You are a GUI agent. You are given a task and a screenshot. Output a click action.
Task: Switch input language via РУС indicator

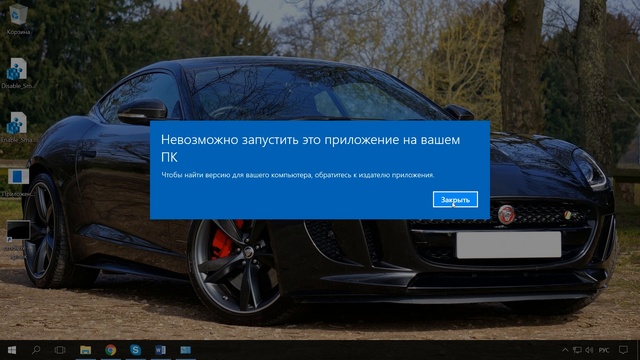(x=604, y=350)
